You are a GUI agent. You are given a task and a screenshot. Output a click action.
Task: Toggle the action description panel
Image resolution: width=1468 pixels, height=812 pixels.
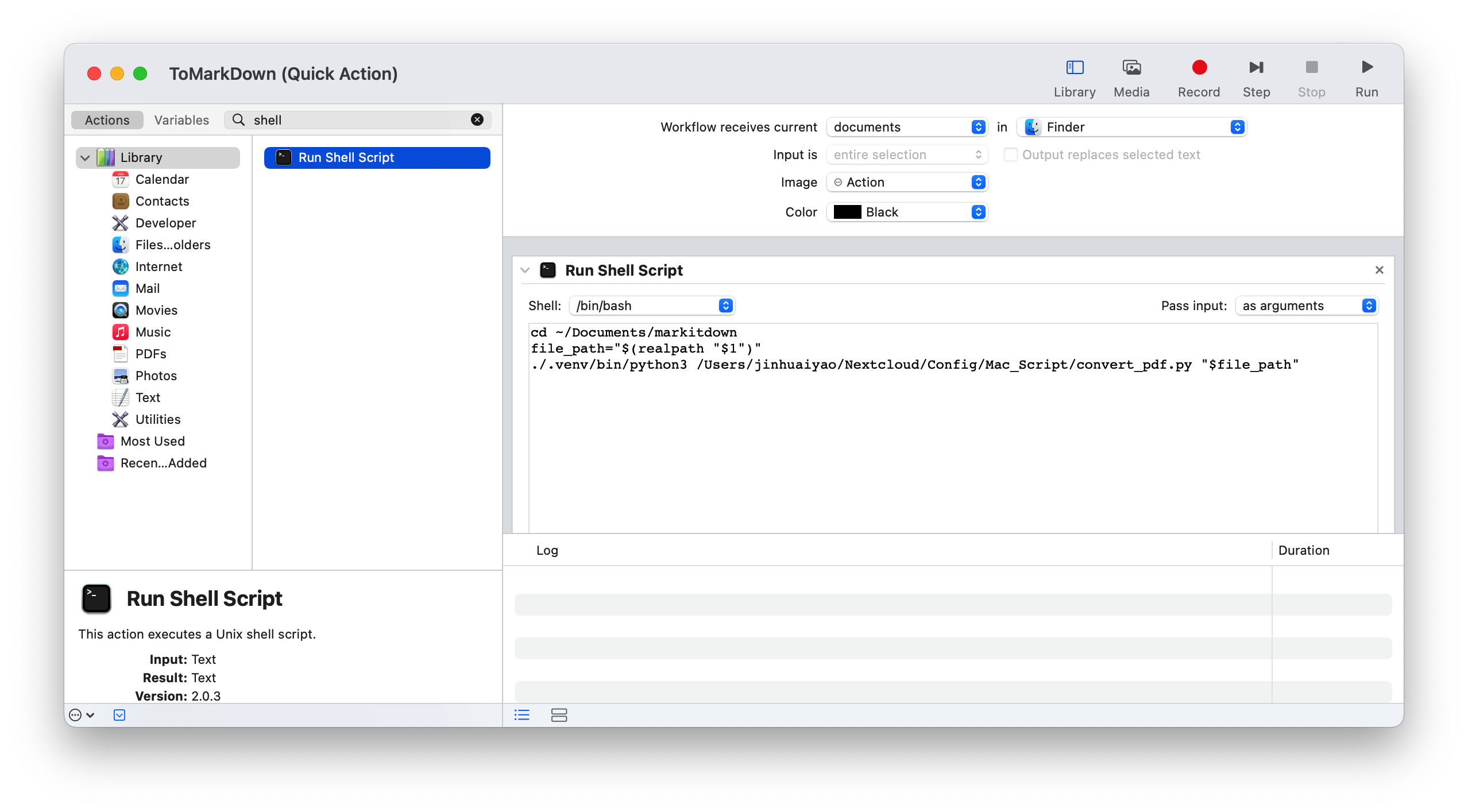pos(119,715)
